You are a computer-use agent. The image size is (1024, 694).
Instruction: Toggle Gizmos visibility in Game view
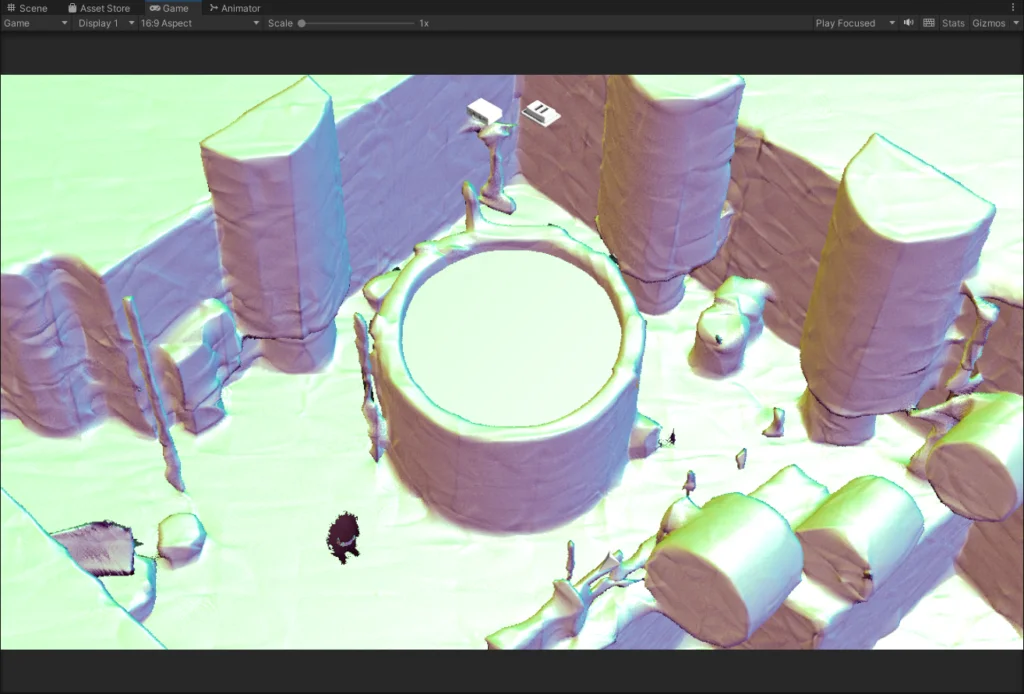988,23
